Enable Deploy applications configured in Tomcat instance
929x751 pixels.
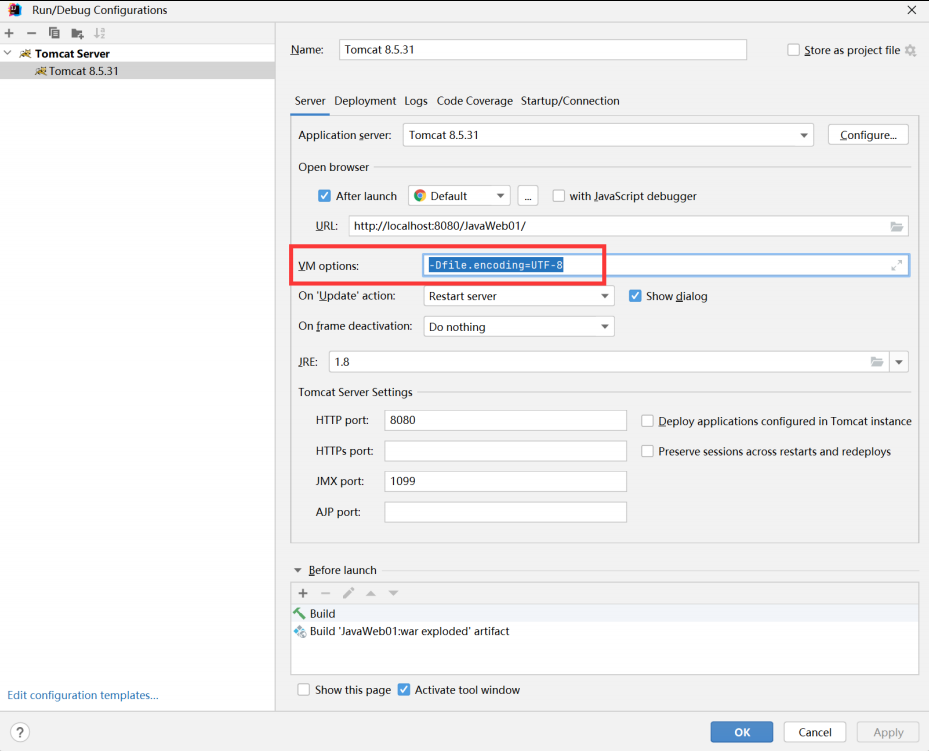coord(648,421)
